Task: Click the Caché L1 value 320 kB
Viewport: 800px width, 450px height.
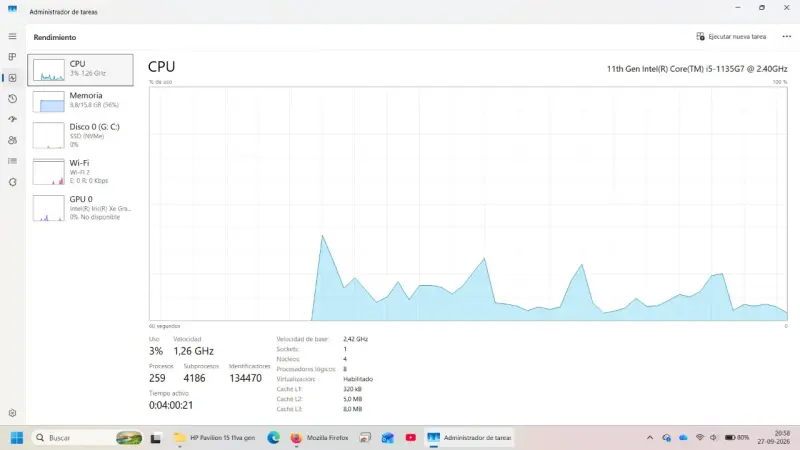Action: (x=353, y=389)
